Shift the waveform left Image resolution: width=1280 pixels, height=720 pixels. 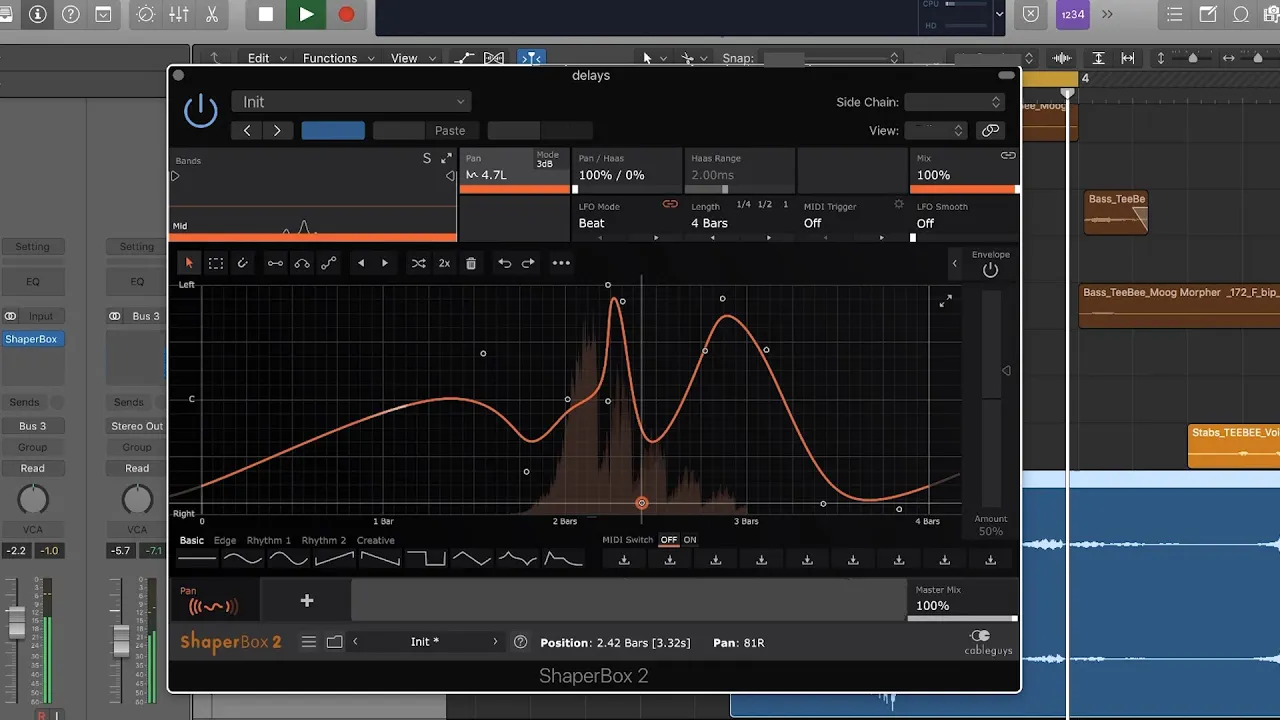click(361, 263)
